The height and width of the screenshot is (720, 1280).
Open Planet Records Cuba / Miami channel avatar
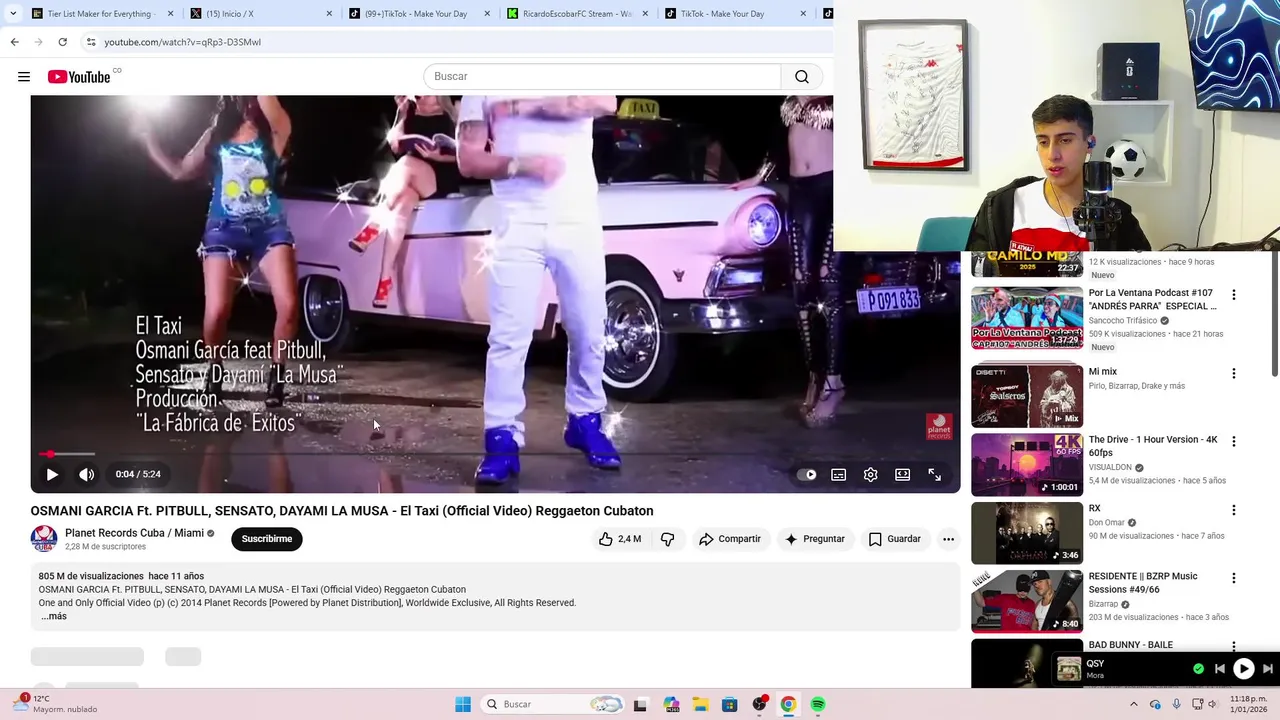(44, 539)
